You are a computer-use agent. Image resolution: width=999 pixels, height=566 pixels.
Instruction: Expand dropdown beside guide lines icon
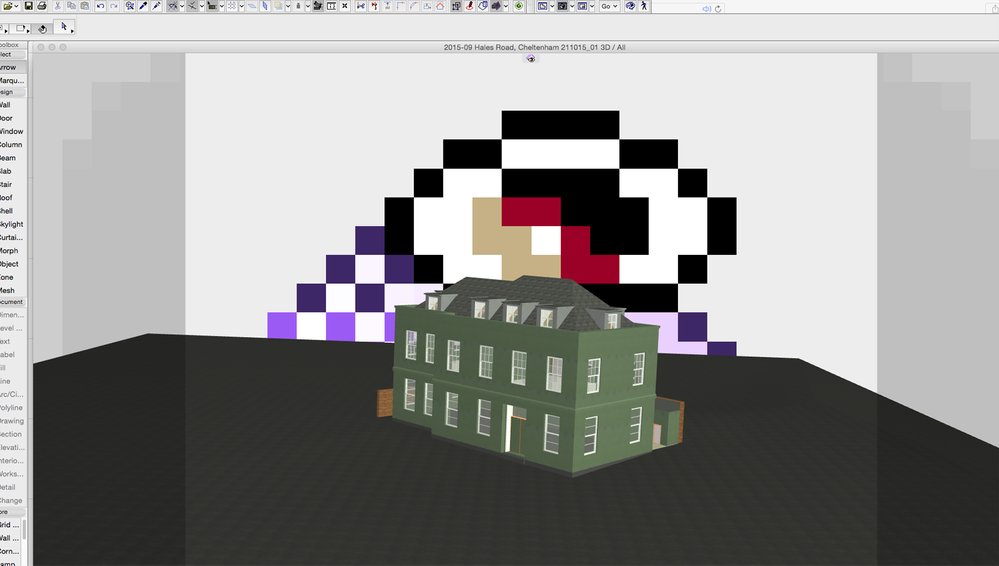pyautogui.click(x=182, y=6)
